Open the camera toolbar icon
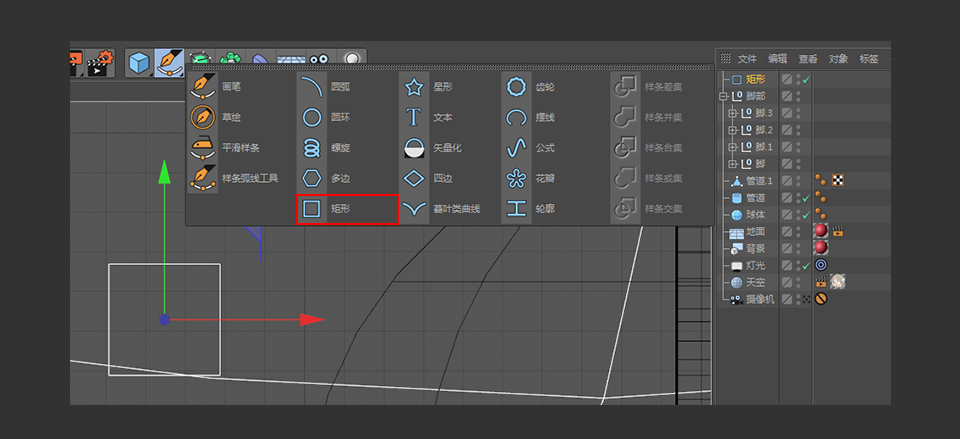 pyautogui.click(x=319, y=59)
